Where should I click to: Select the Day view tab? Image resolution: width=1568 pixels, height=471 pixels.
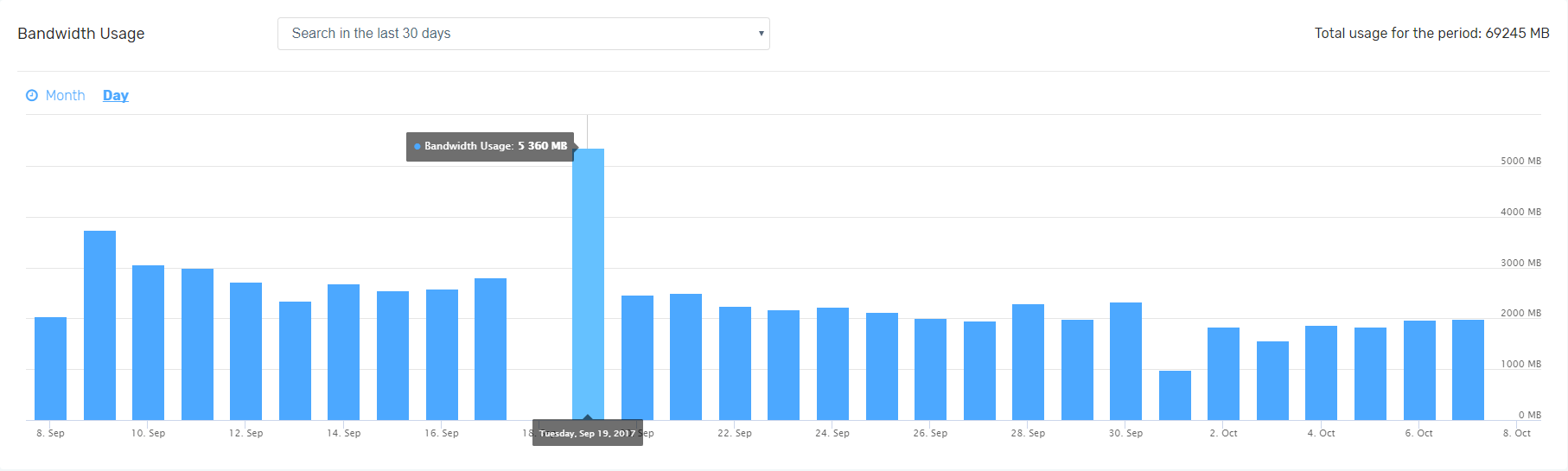(x=116, y=95)
